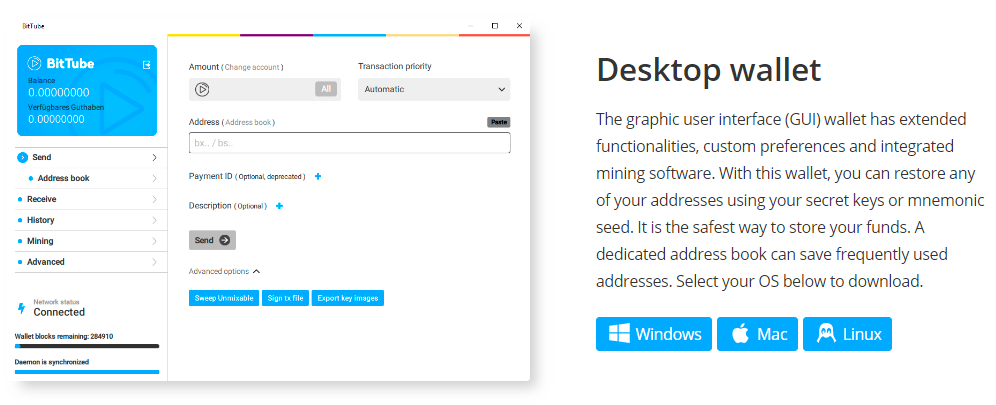
Task: Click the BitTube logo in balance card
Action: click(x=61, y=63)
